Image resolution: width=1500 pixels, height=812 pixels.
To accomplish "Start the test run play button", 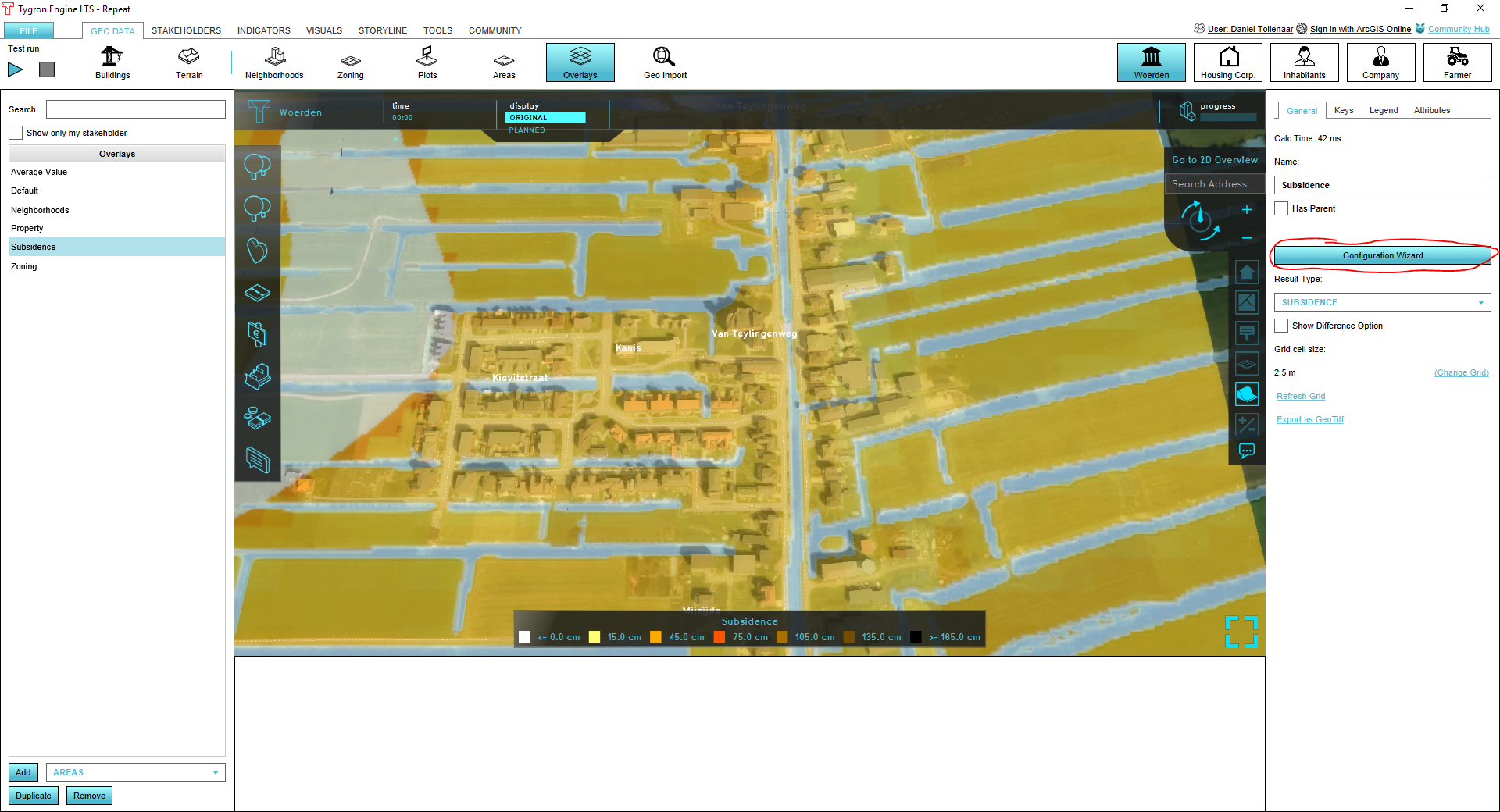I will [16, 69].
